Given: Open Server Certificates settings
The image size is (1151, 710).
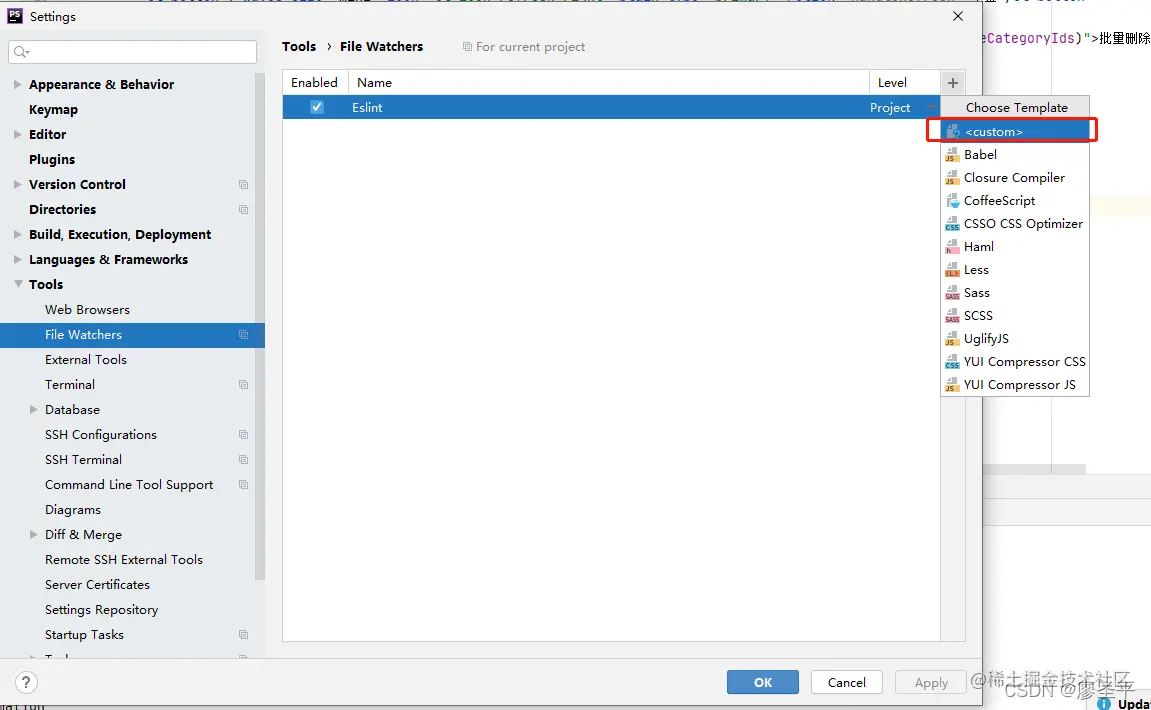Looking at the screenshot, I should [x=98, y=584].
